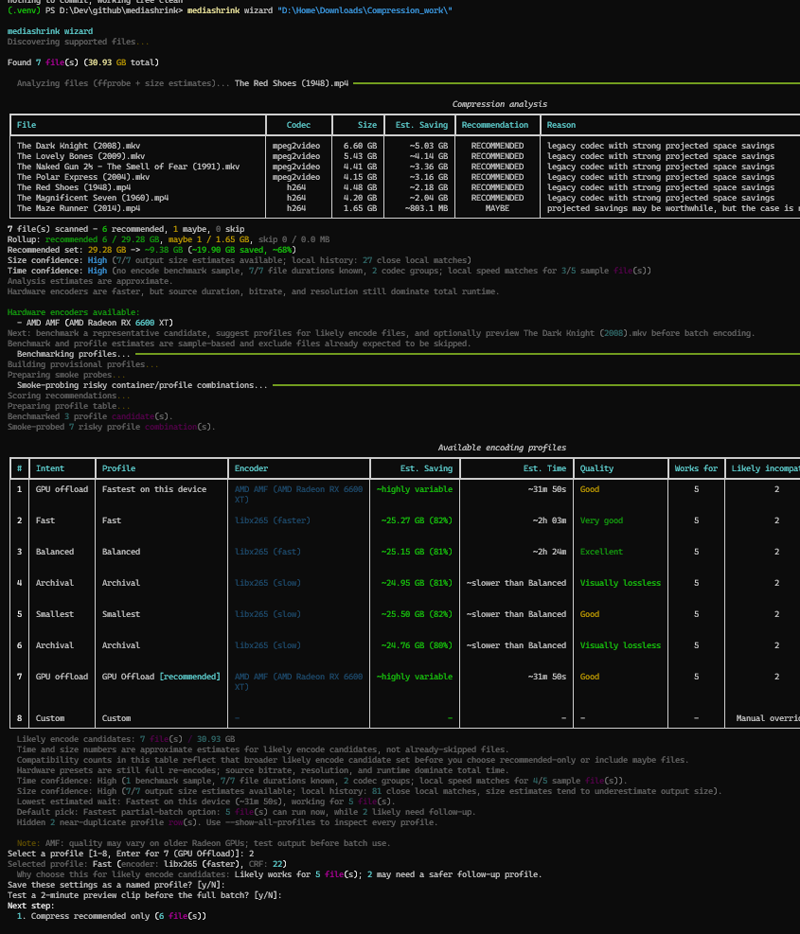Click 'The Dark Knight (2008).mkv' in the File column
This screenshot has height=934, width=800.
coord(79,146)
